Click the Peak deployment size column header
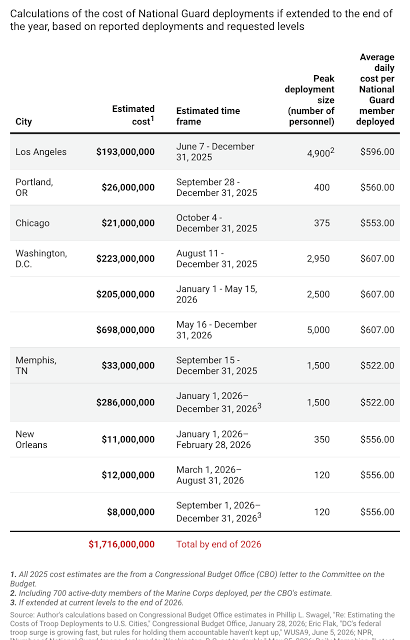The width and height of the screenshot is (410, 640). click(x=310, y=100)
